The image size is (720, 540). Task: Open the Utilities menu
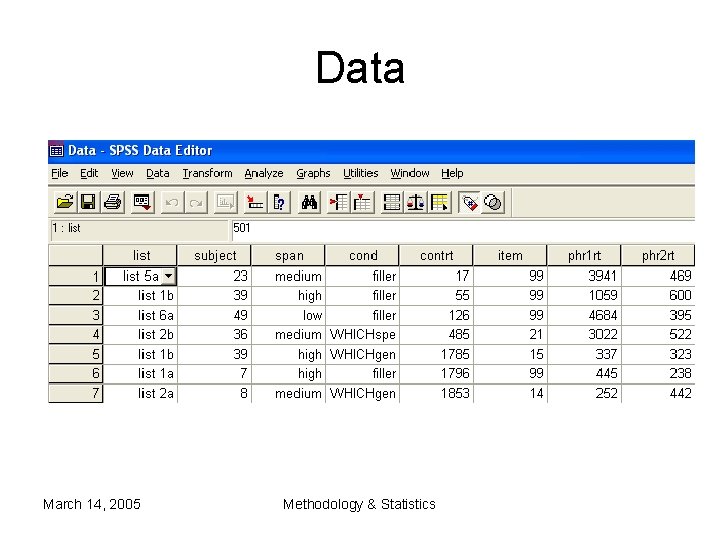click(x=360, y=173)
